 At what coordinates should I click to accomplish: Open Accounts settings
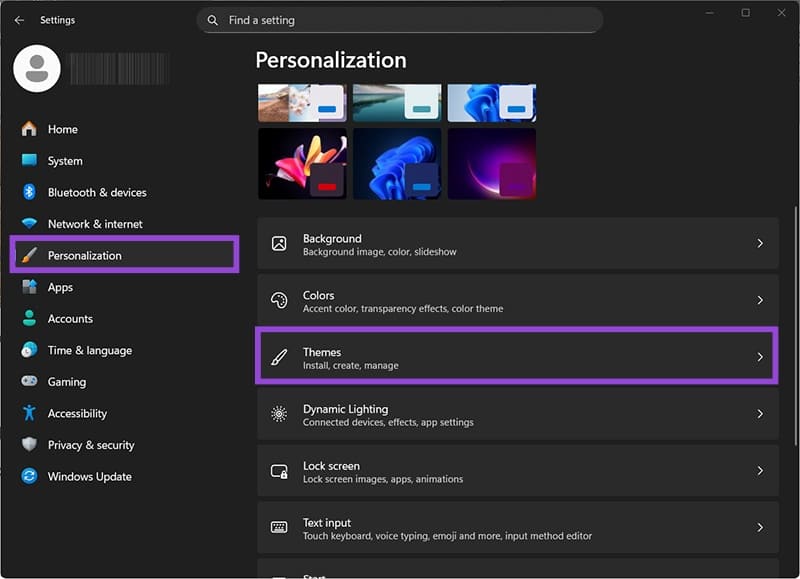124,319
